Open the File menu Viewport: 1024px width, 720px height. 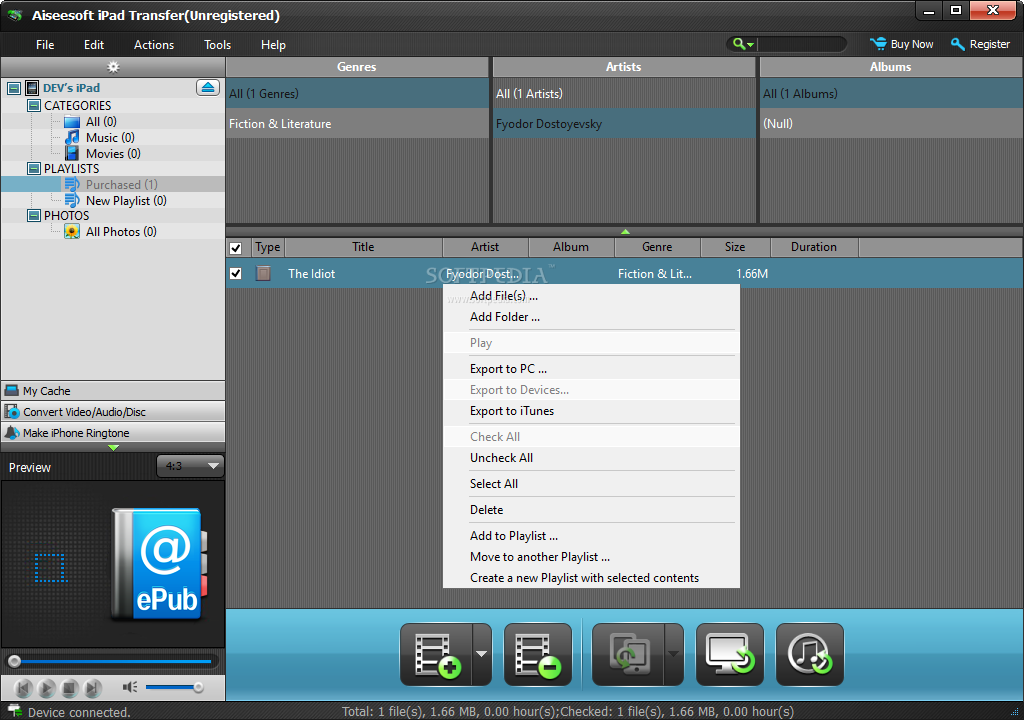pos(45,44)
